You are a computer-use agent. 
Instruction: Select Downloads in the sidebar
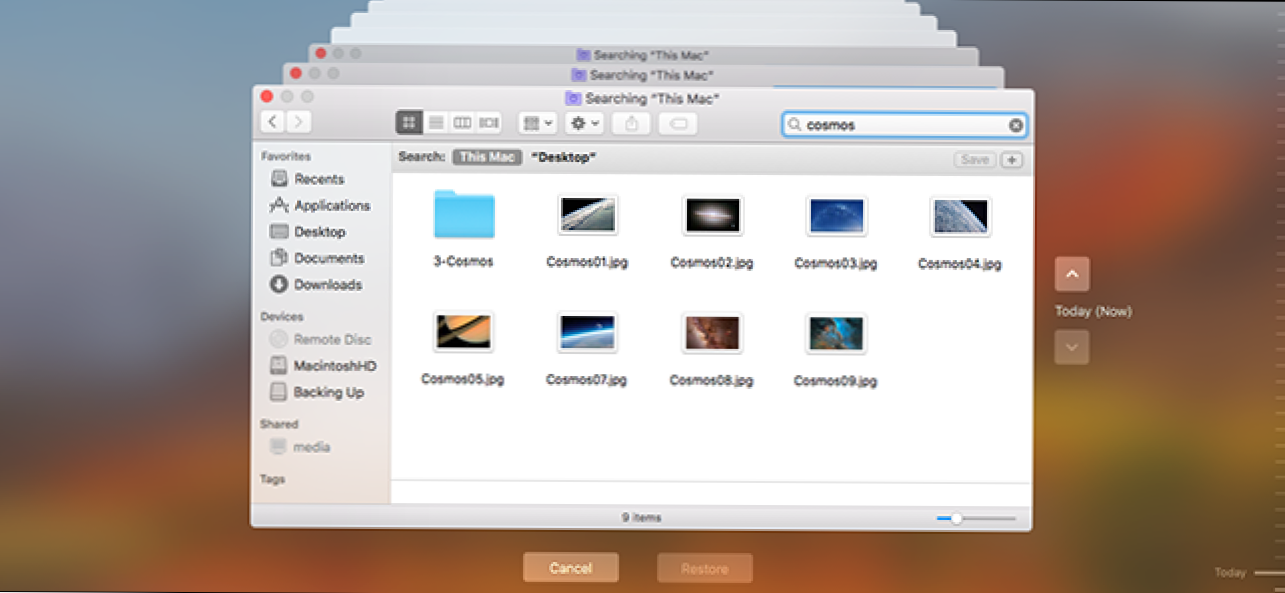tap(327, 285)
